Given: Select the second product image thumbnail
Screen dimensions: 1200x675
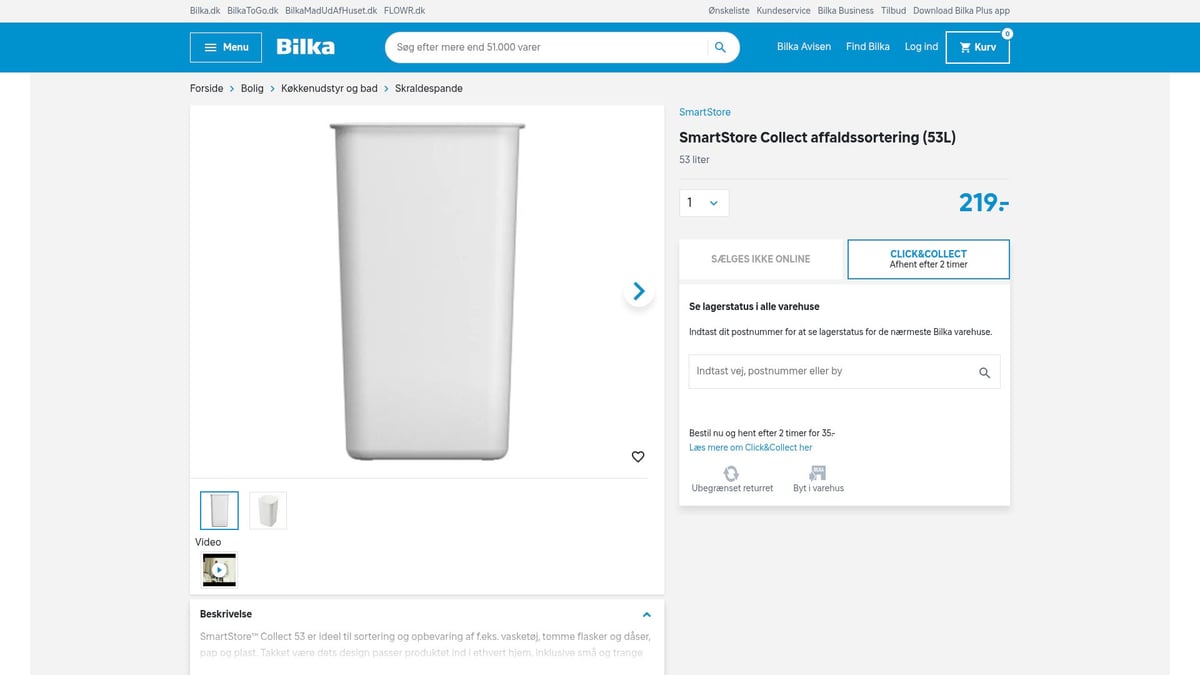Looking at the screenshot, I should (268, 510).
